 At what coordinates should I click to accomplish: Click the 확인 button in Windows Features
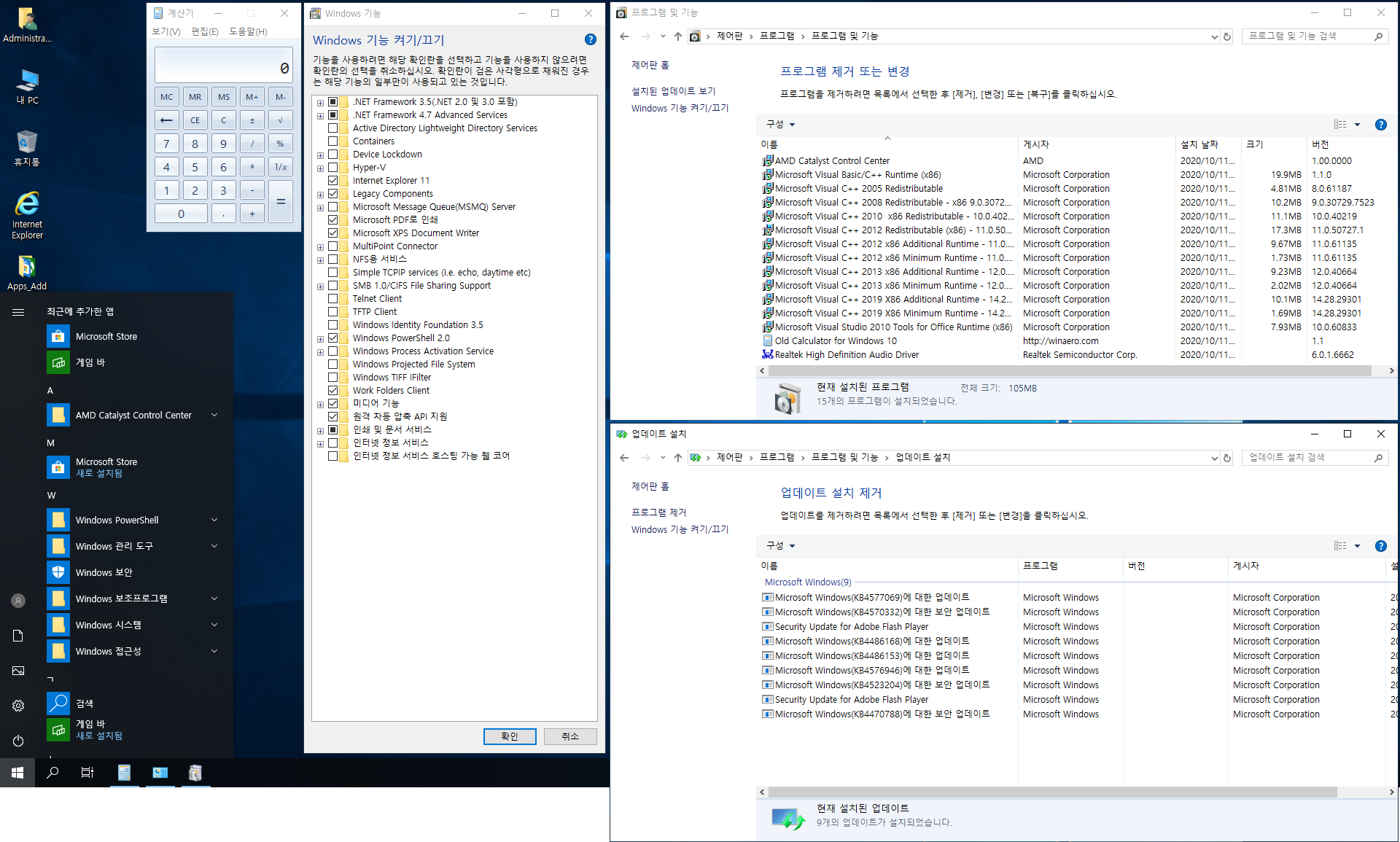pyautogui.click(x=509, y=736)
